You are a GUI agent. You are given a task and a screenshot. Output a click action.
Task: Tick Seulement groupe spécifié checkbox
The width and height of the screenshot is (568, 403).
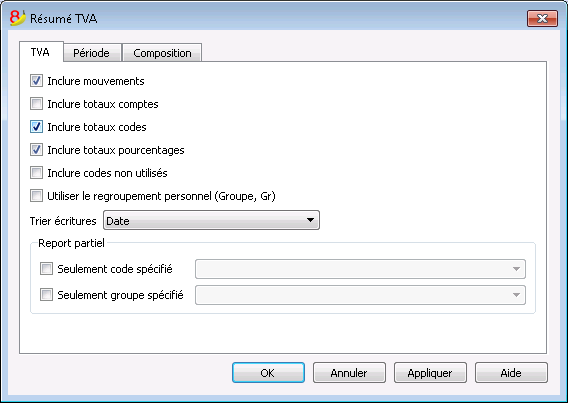pyautogui.click(x=46, y=295)
